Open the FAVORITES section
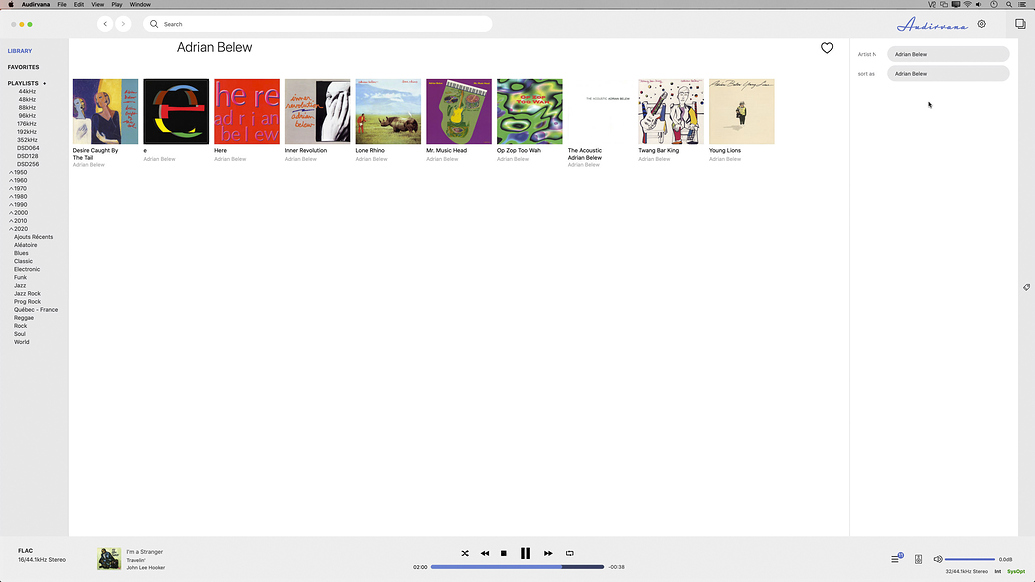Viewport: 1035px width, 582px height. [x=23, y=67]
